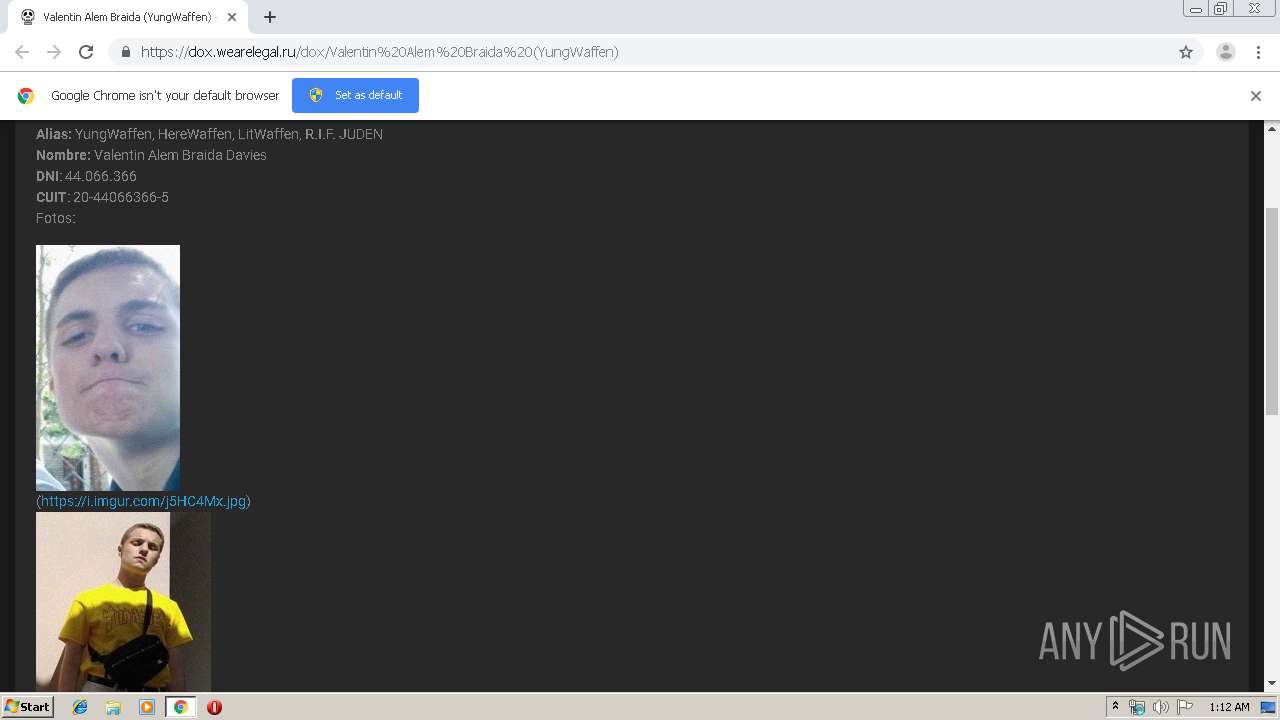The height and width of the screenshot is (720, 1280).
Task: Click the red circular taskbar icon
Action: [214, 707]
